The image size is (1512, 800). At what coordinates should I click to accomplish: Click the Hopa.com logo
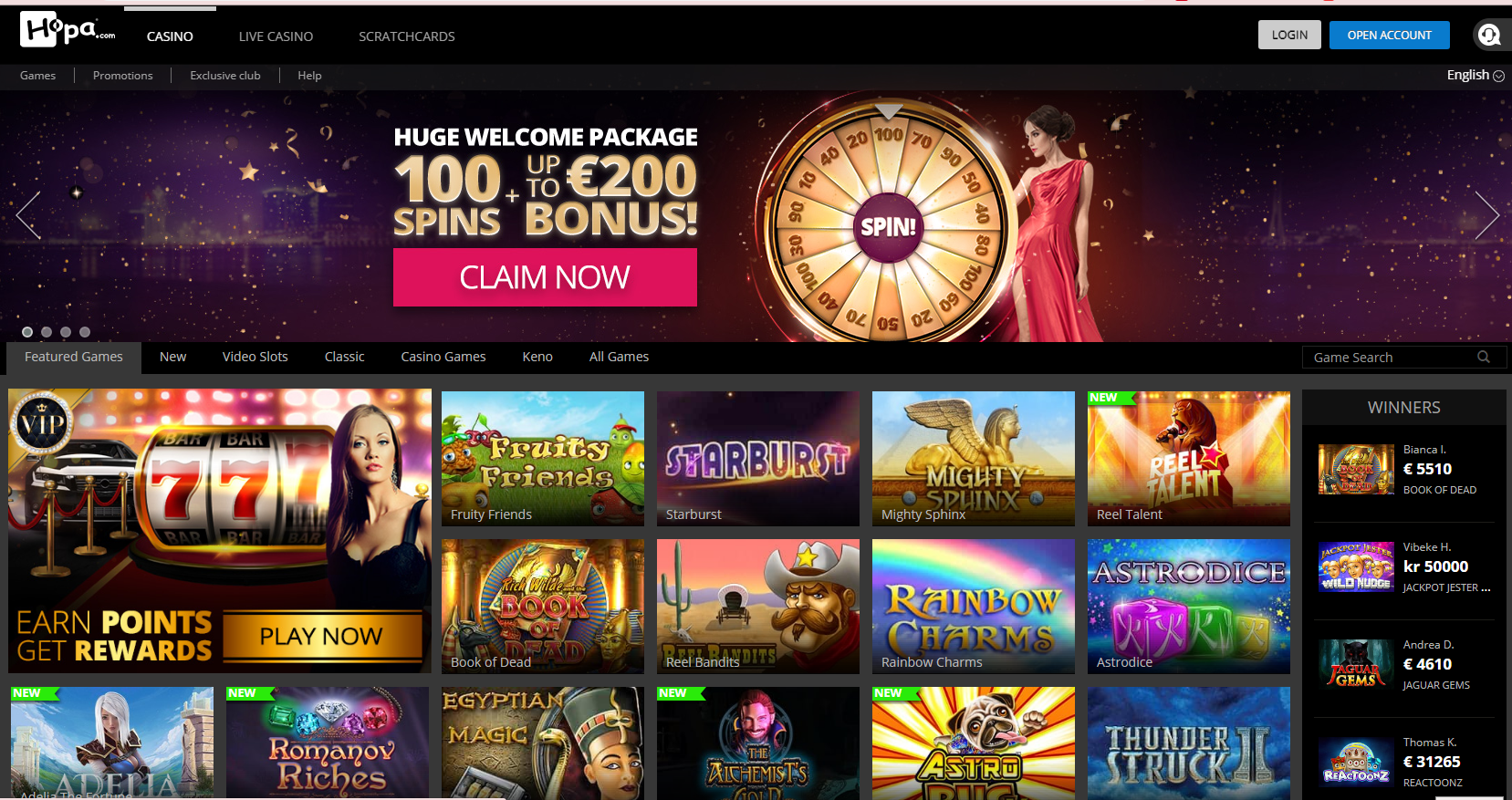(x=68, y=30)
